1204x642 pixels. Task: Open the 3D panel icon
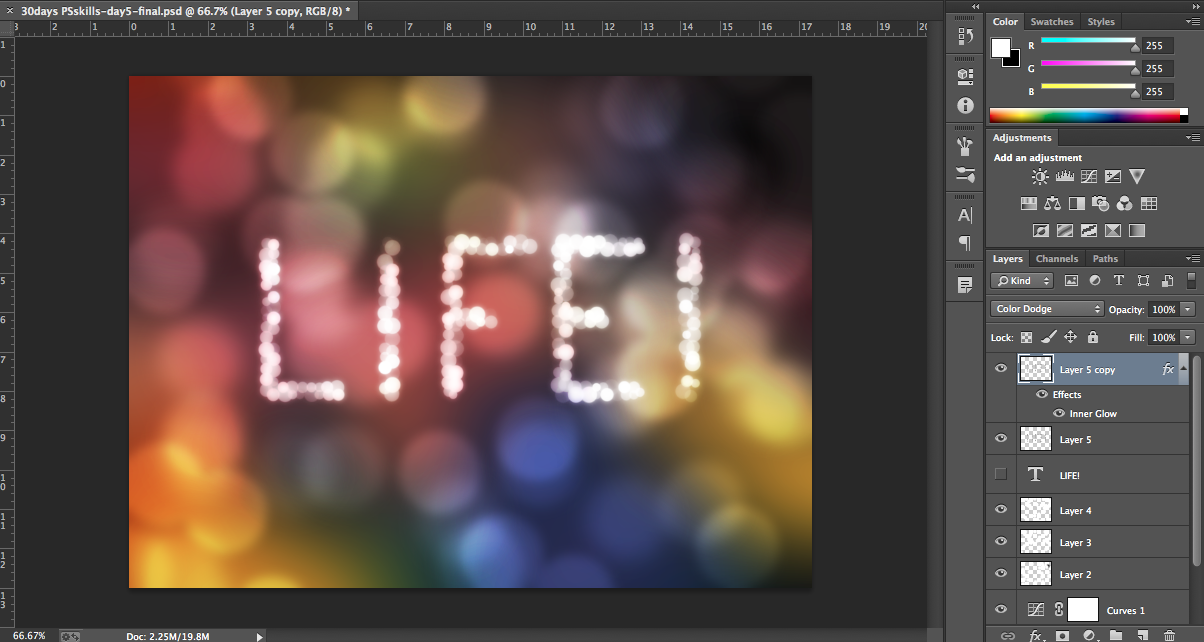(x=965, y=75)
